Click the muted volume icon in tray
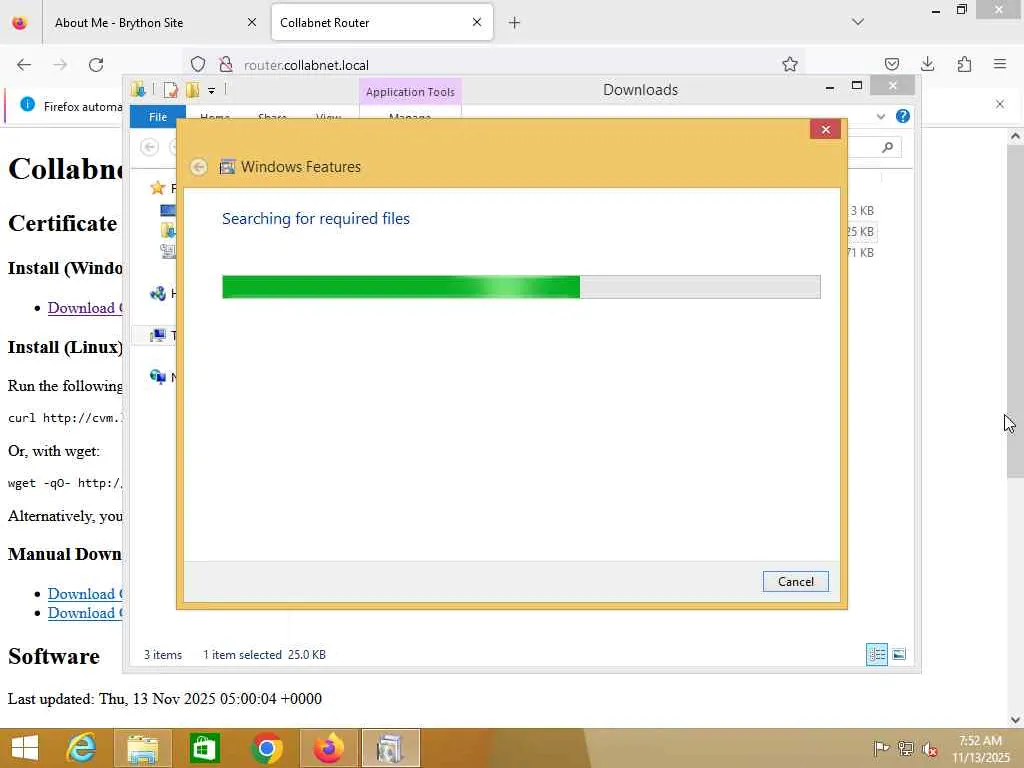This screenshot has width=1024, height=768. point(929,748)
